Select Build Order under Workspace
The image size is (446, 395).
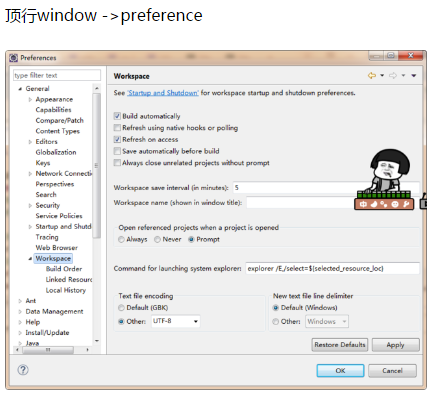click(64, 269)
